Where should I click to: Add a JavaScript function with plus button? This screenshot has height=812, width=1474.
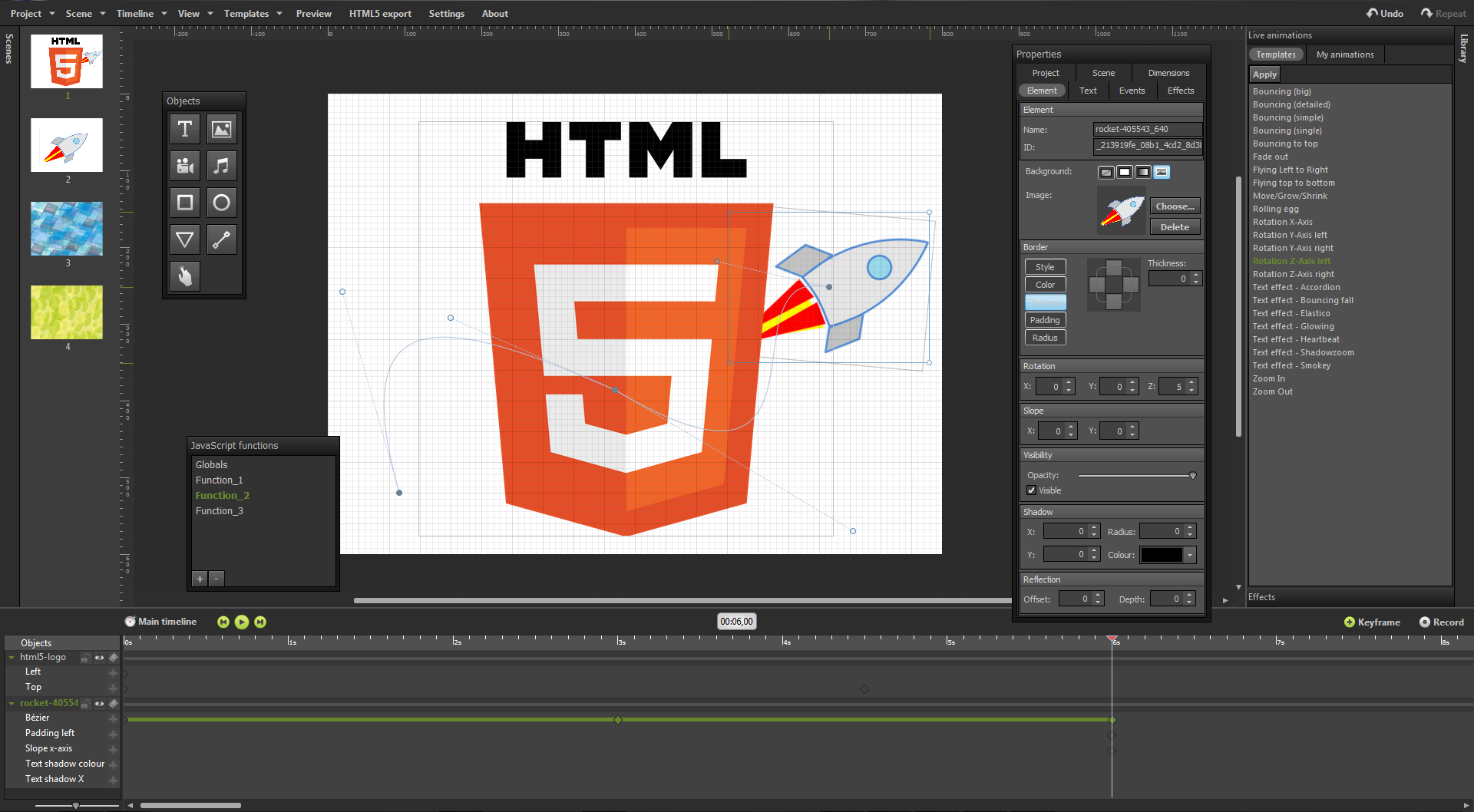pos(200,579)
